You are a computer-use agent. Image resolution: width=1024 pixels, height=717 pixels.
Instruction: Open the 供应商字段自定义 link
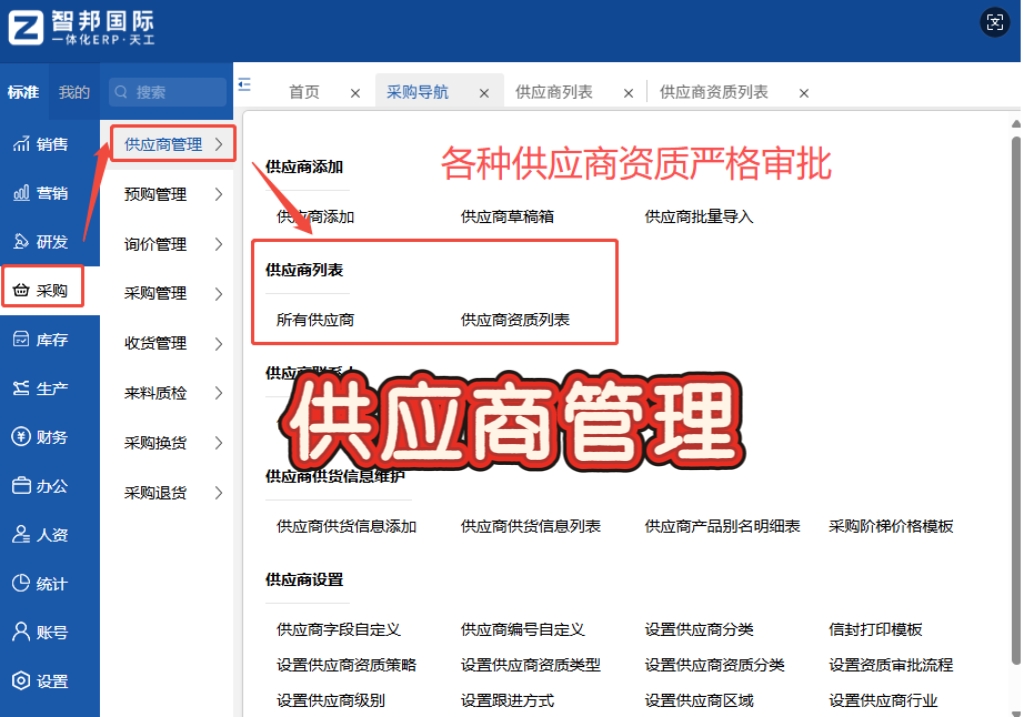[338, 629]
